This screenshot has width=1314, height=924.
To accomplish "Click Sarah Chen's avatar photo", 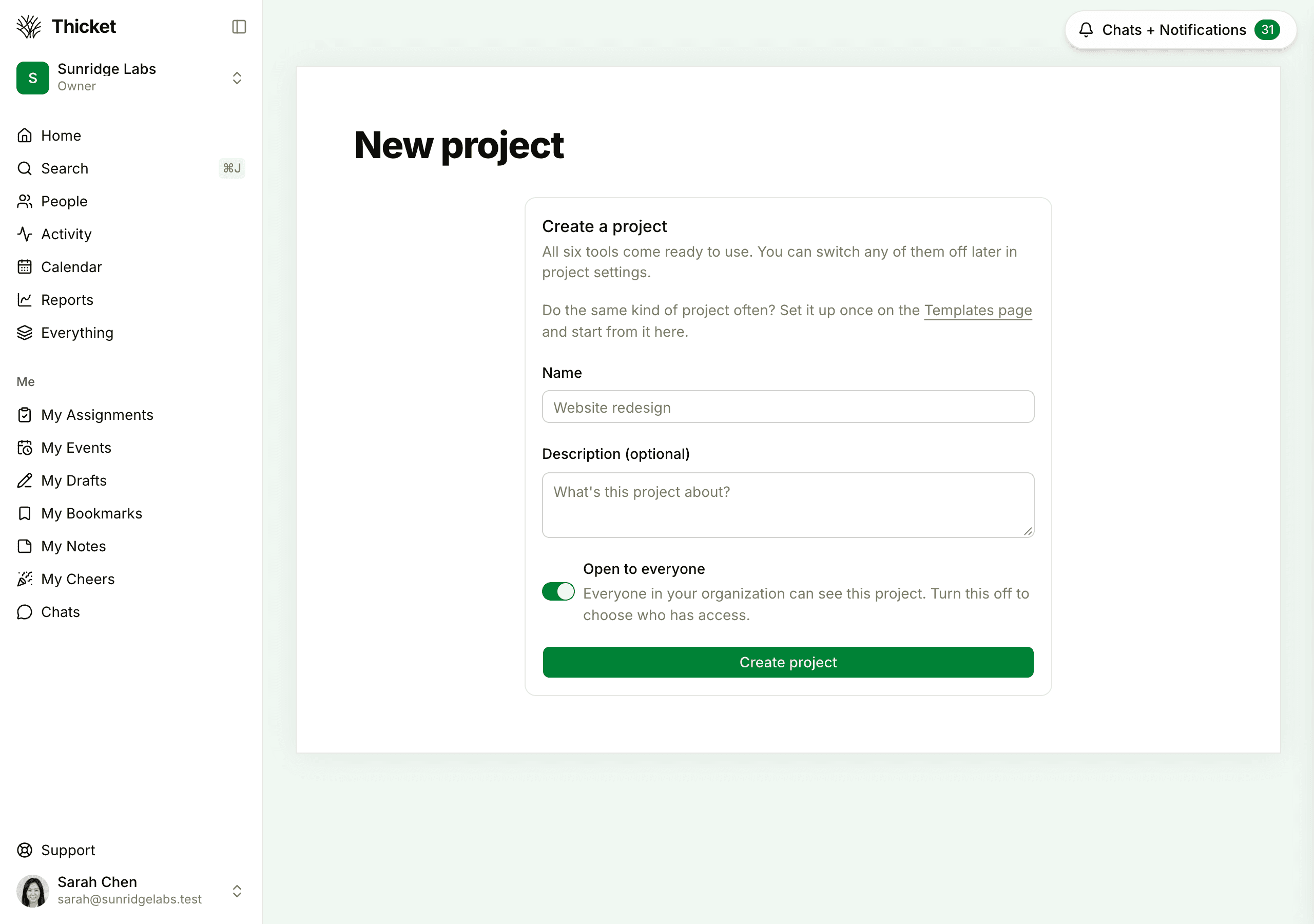I will click(33, 891).
